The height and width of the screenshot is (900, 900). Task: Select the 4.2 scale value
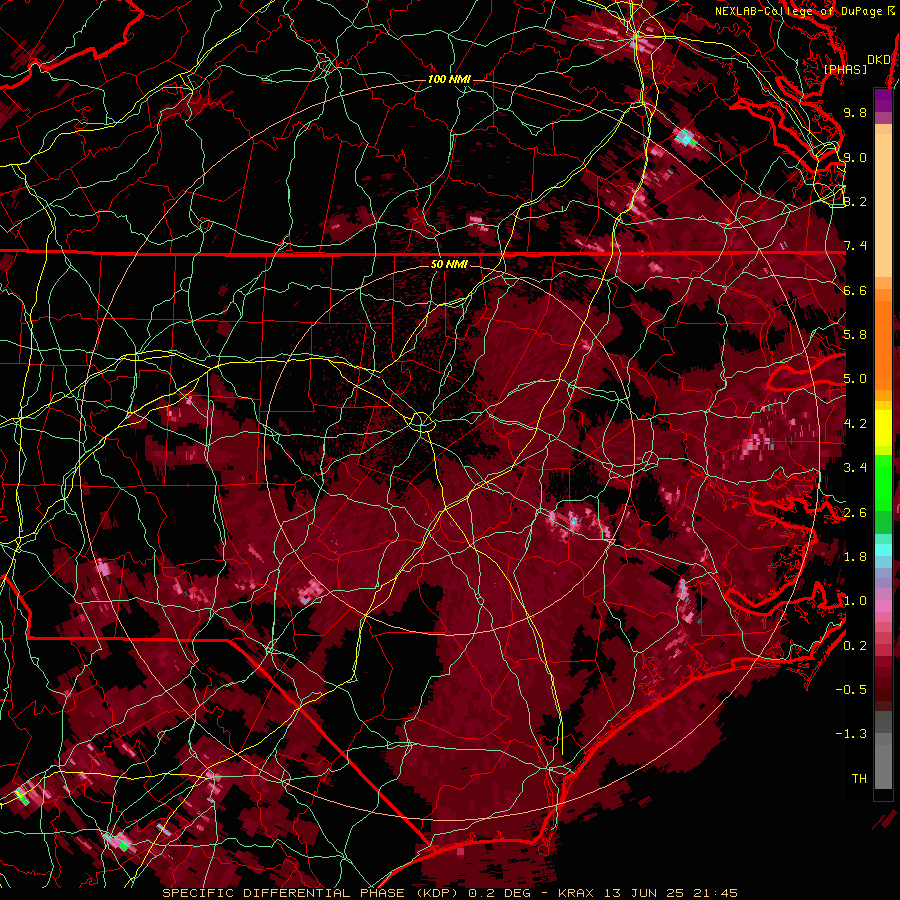855,424
